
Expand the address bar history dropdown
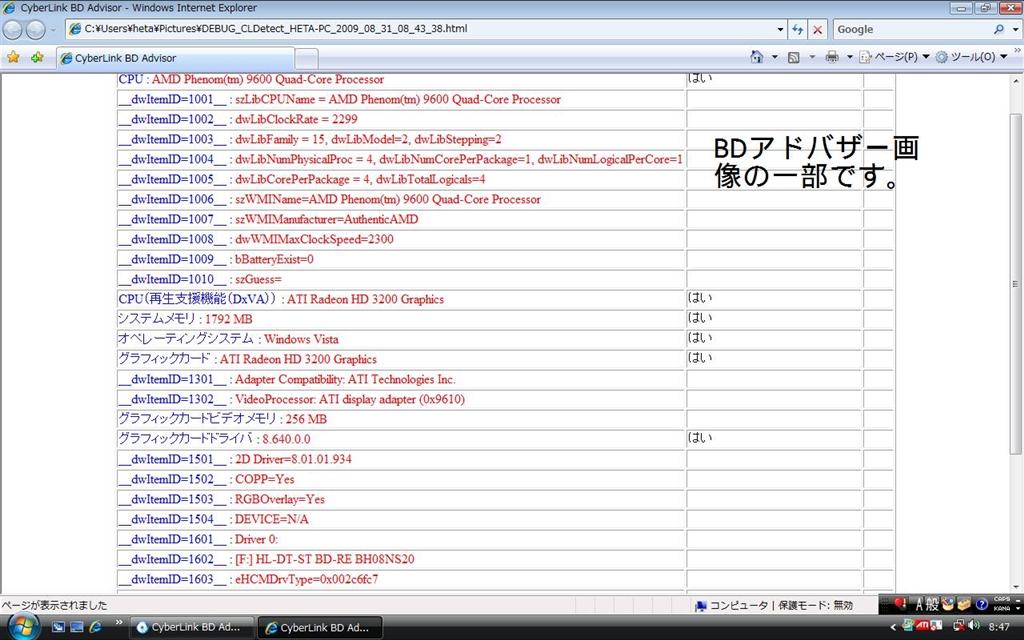pyautogui.click(x=780, y=29)
